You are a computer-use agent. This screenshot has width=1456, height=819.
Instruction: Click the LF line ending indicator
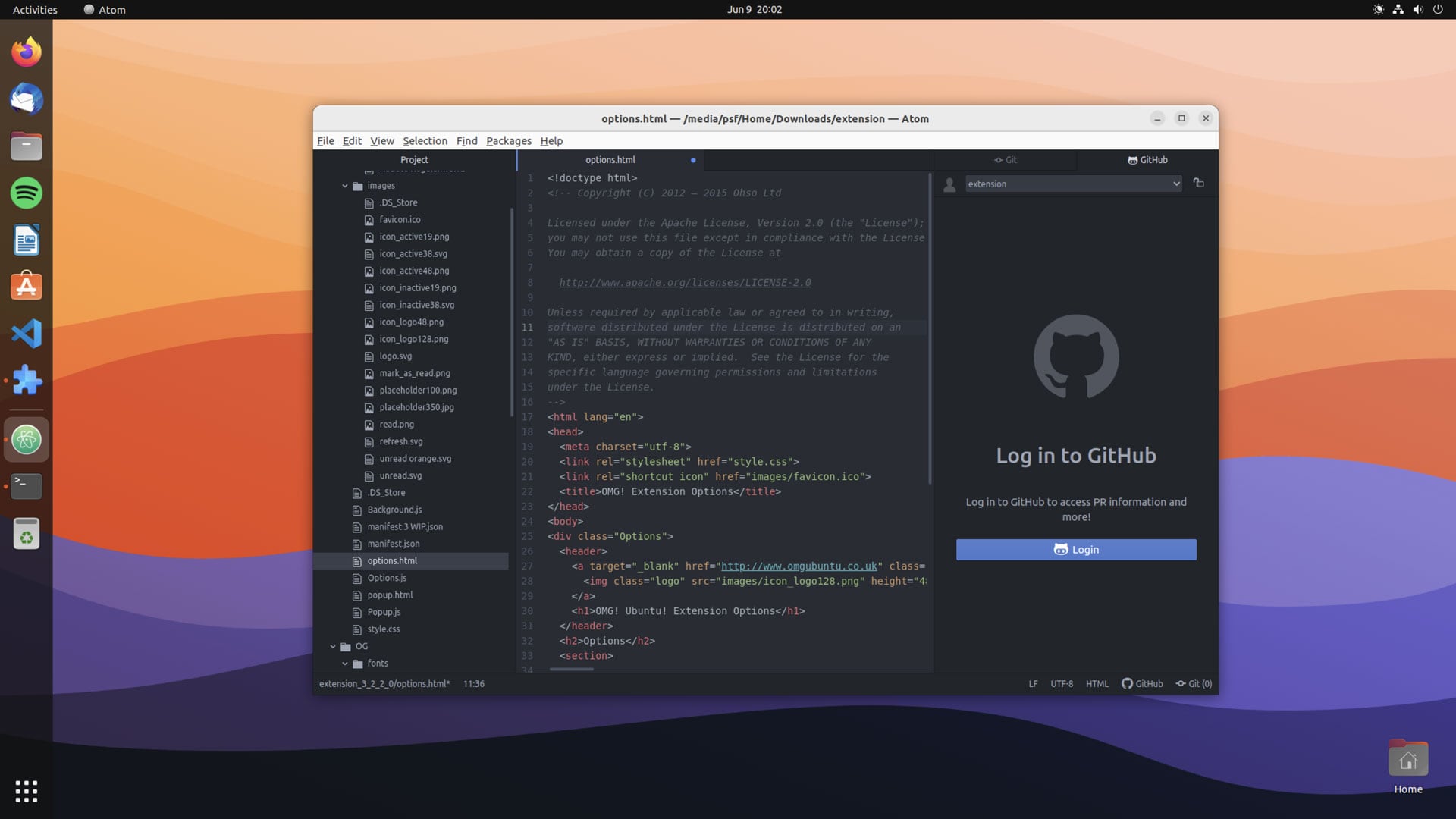click(x=1032, y=684)
